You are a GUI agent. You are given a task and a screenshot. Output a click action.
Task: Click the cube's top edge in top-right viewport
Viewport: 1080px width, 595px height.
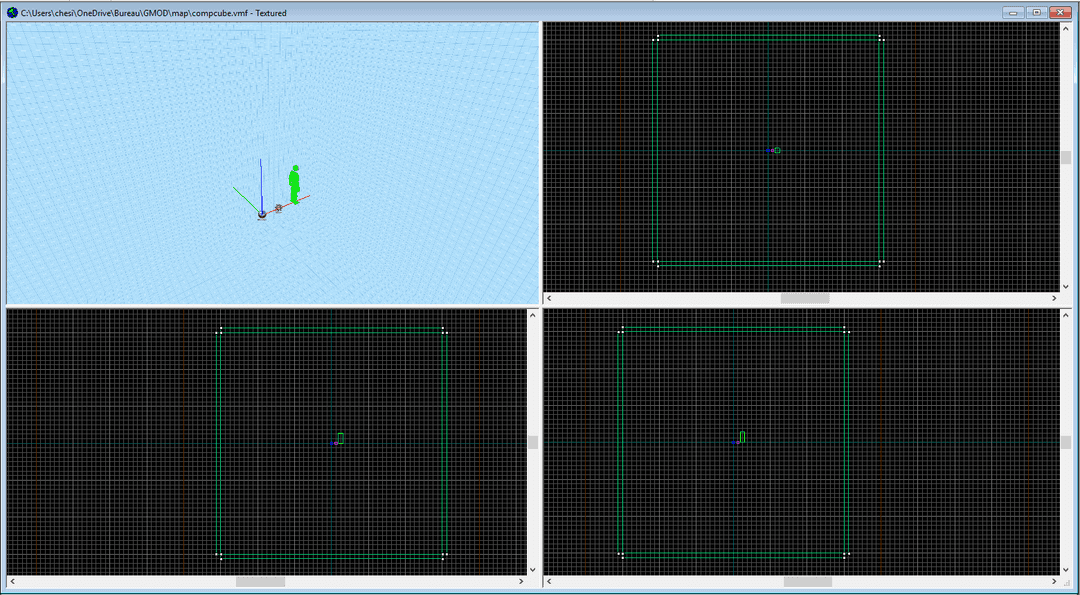coord(769,36)
